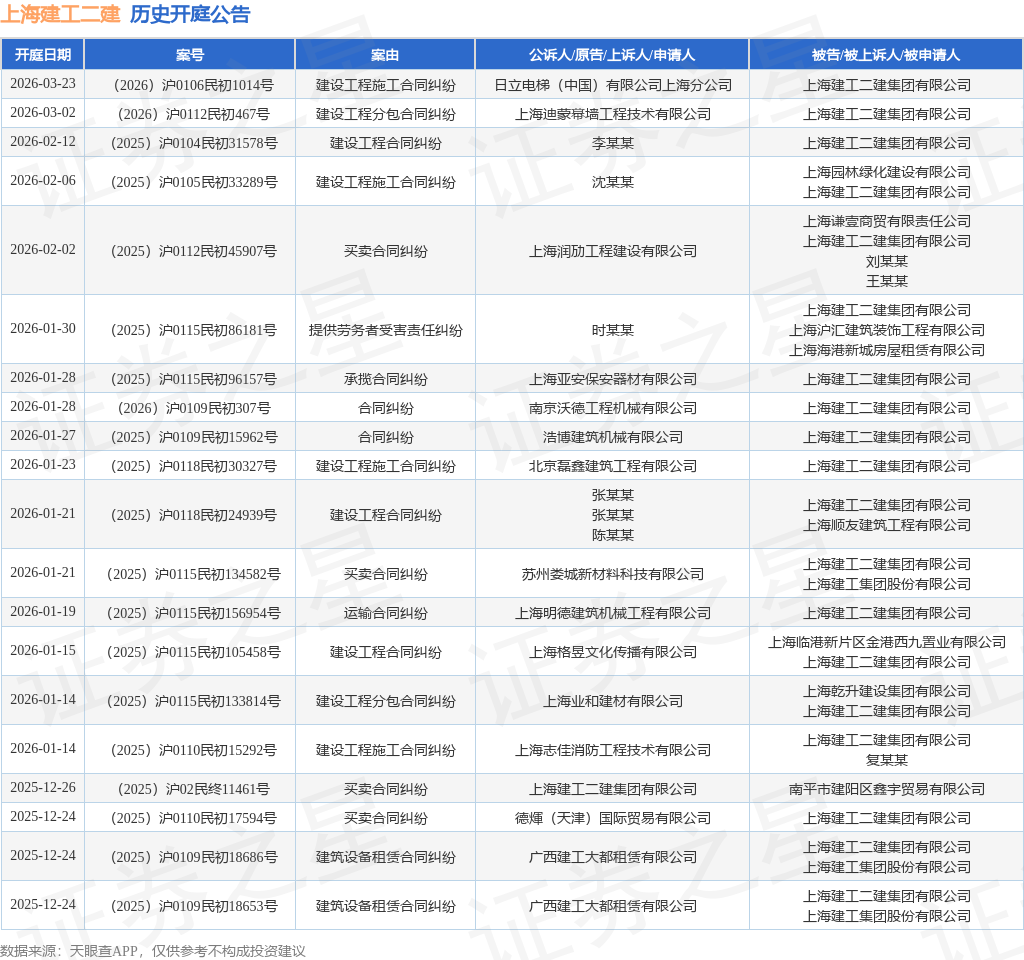Click plaintiff 上海志佳消防工程技术有限公司
The height and width of the screenshot is (960, 1024).
coord(613,750)
